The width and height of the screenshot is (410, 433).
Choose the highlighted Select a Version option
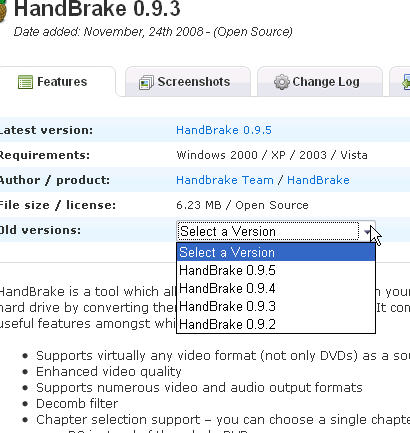coord(276,252)
